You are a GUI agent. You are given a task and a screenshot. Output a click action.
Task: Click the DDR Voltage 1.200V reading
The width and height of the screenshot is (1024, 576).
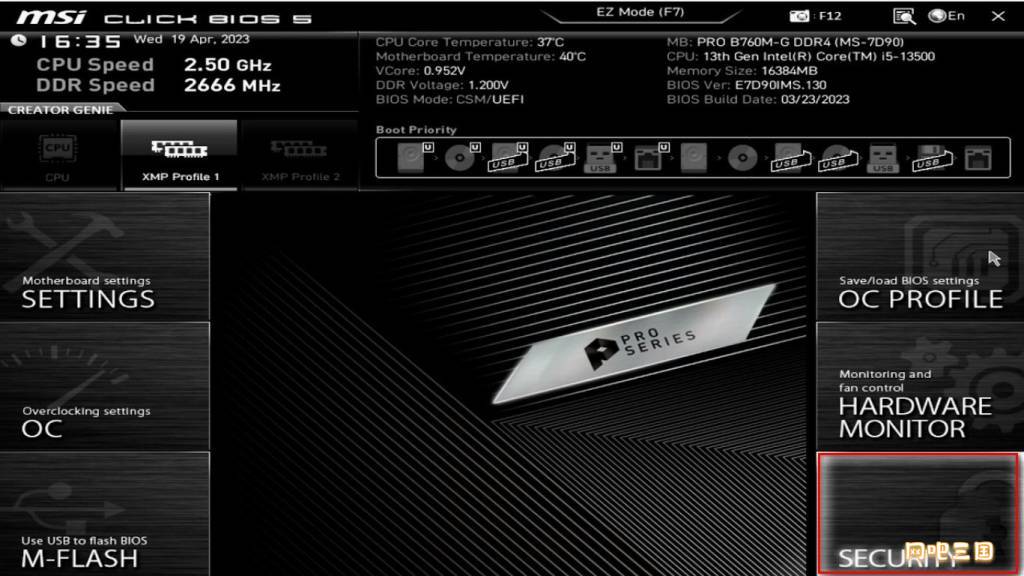pos(442,85)
